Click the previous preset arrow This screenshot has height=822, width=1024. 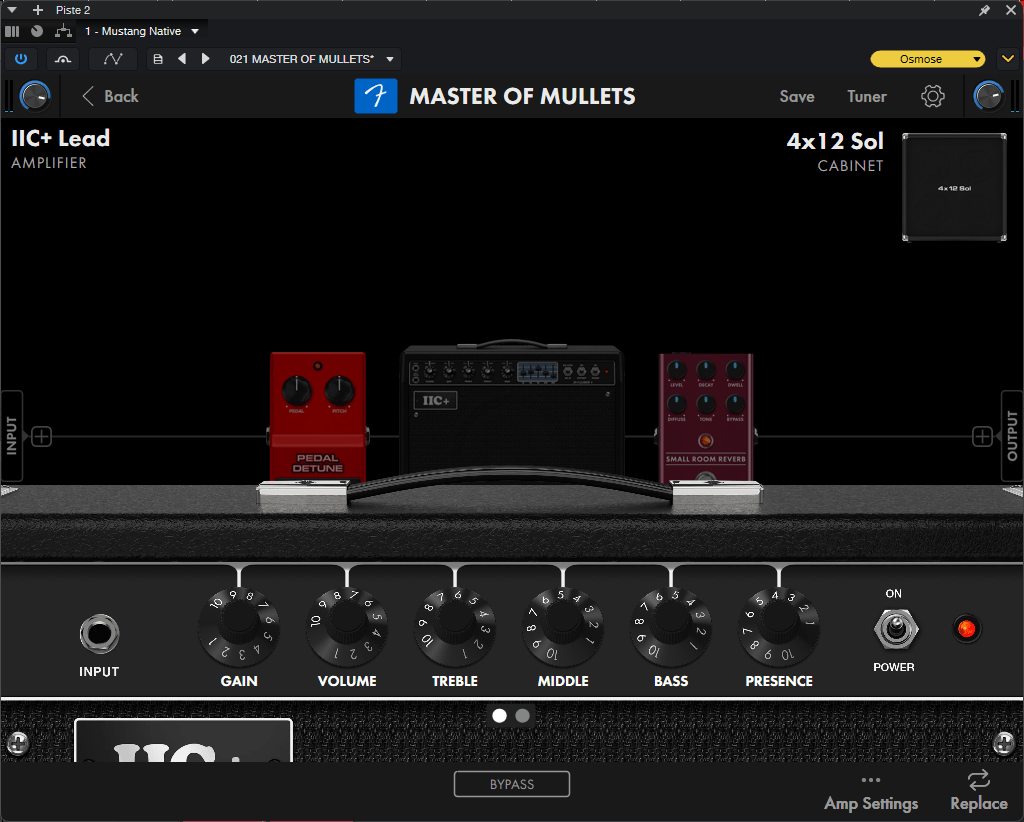182,58
